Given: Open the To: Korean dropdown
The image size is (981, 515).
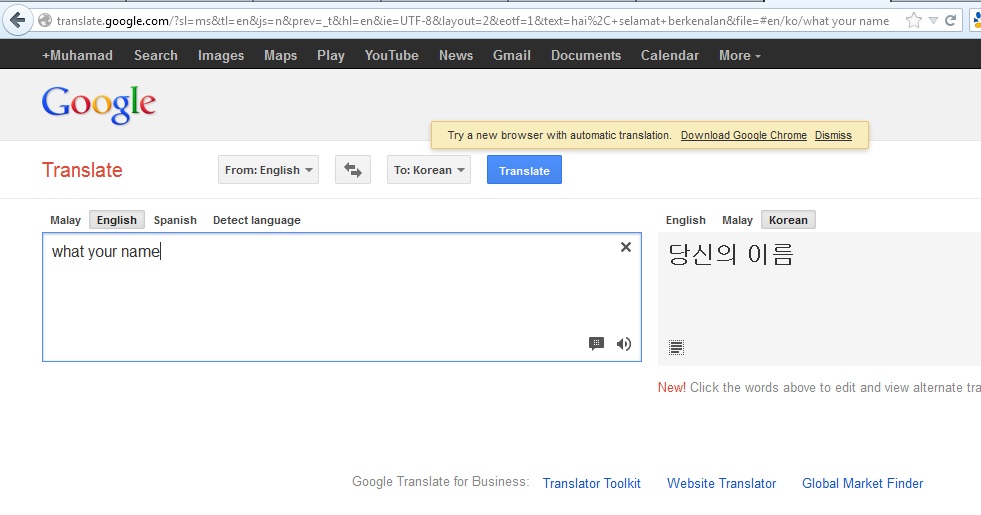Looking at the screenshot, I should pos(429,170).
